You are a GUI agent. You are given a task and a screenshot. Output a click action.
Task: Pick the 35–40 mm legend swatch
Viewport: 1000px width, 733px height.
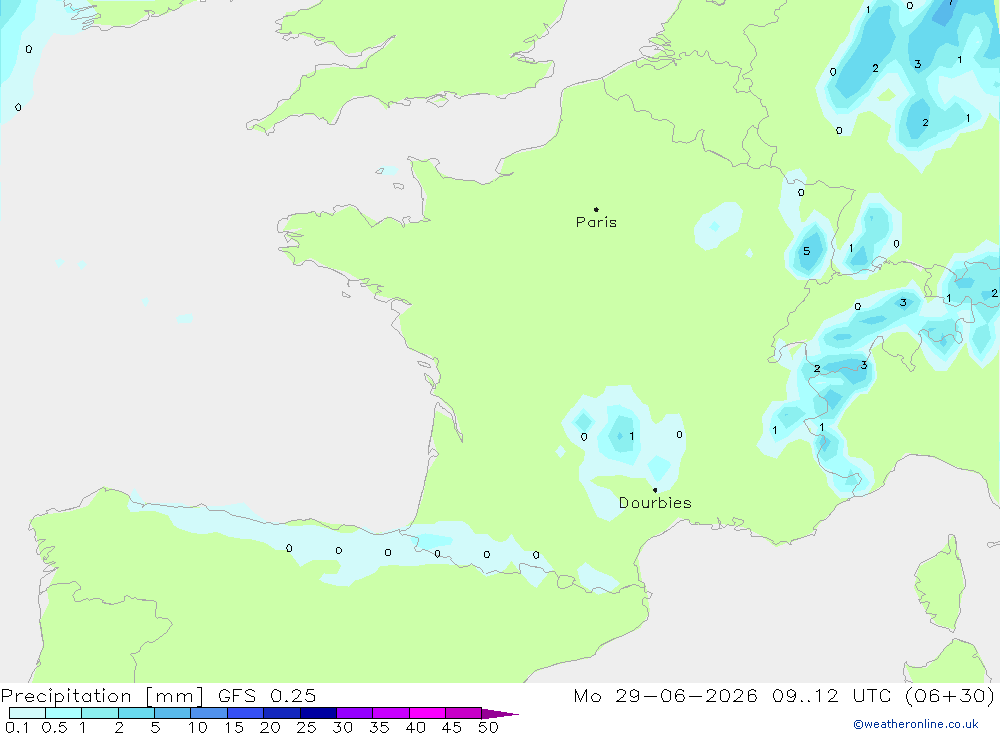tap(391, 713)
